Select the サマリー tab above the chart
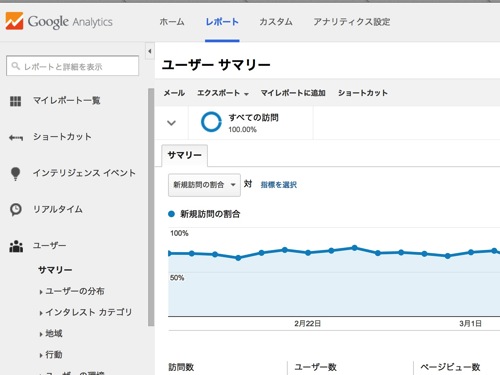Viewport: 500px width, 375px height. point(184,155)
